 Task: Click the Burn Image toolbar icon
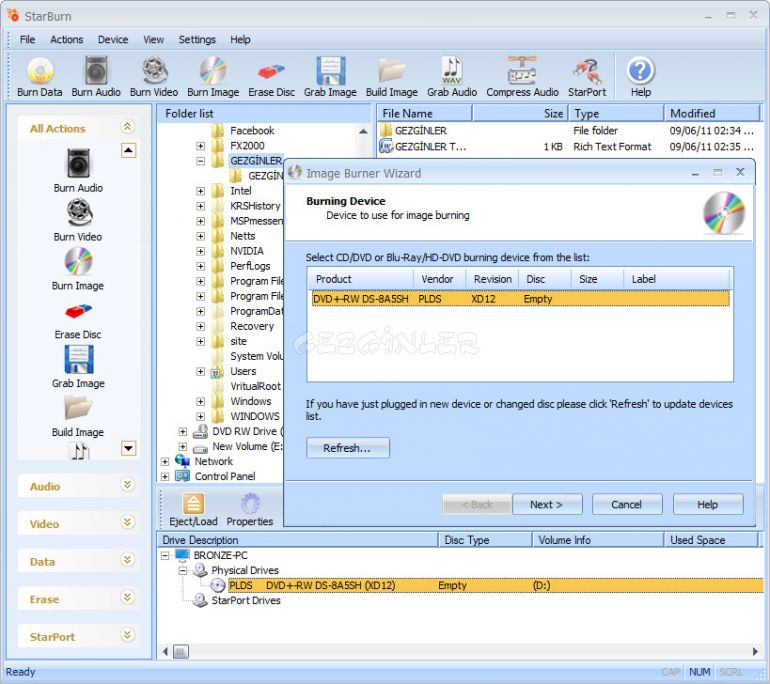pos(213,71)
